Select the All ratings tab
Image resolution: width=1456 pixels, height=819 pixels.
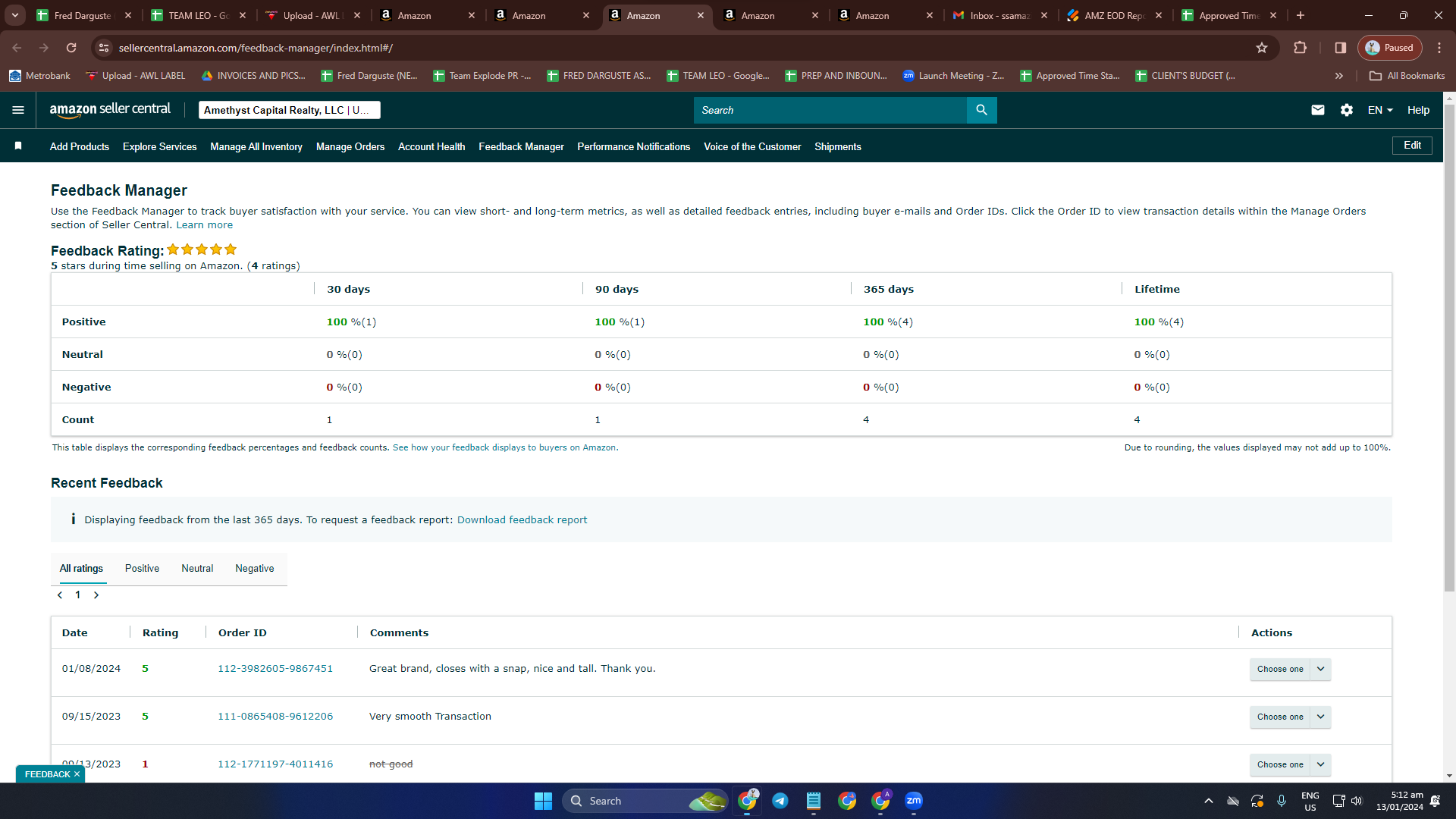(x=81, y=569)
